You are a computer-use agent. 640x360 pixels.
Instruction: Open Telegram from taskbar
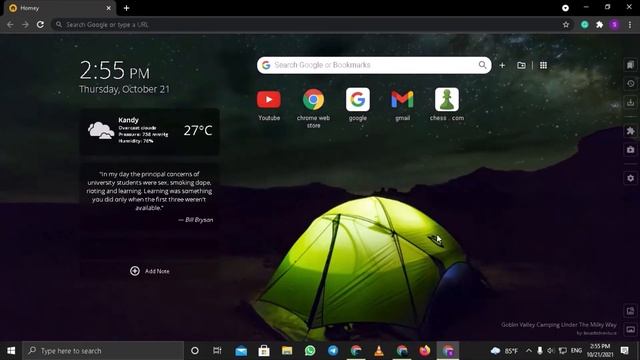pyautogui.click(x=333, y=351)
